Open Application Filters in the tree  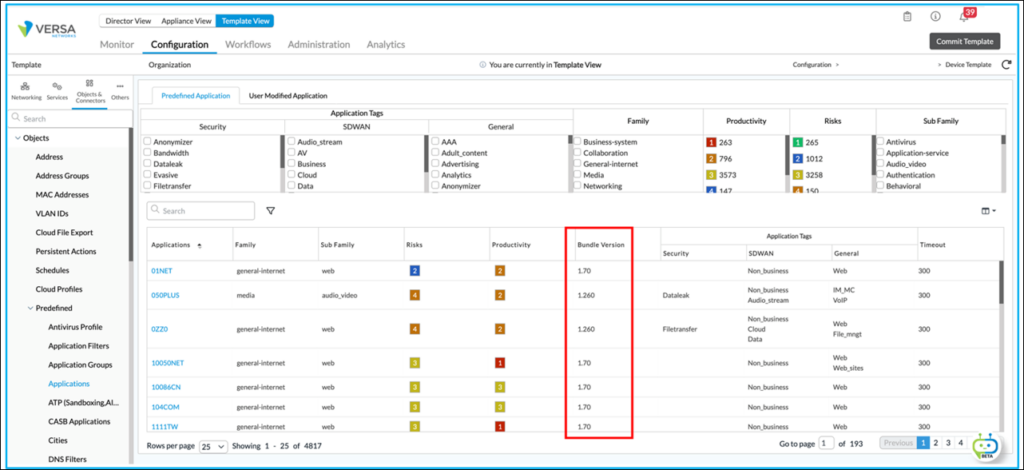pyautogui.click(x=79, y=346)
